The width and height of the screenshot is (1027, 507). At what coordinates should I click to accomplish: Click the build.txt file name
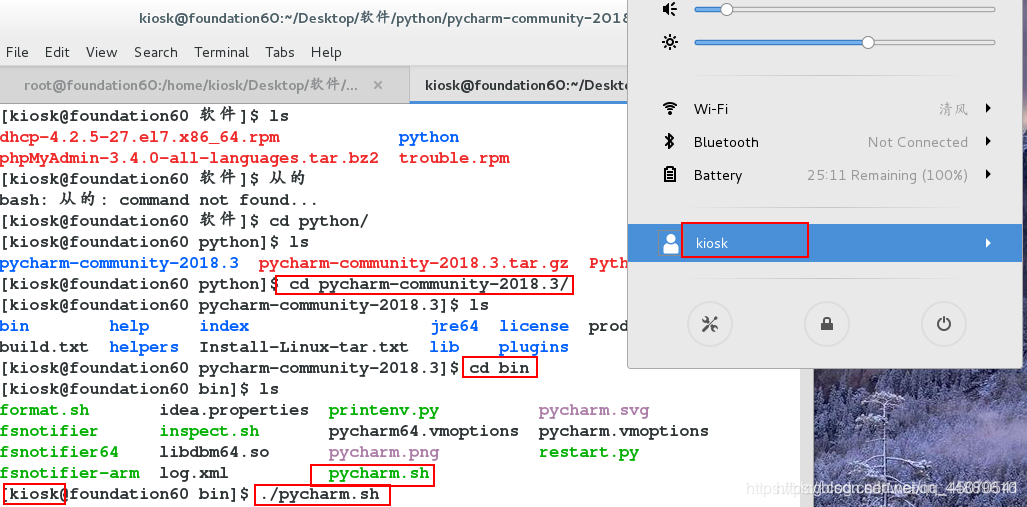(x=44, y=347)
